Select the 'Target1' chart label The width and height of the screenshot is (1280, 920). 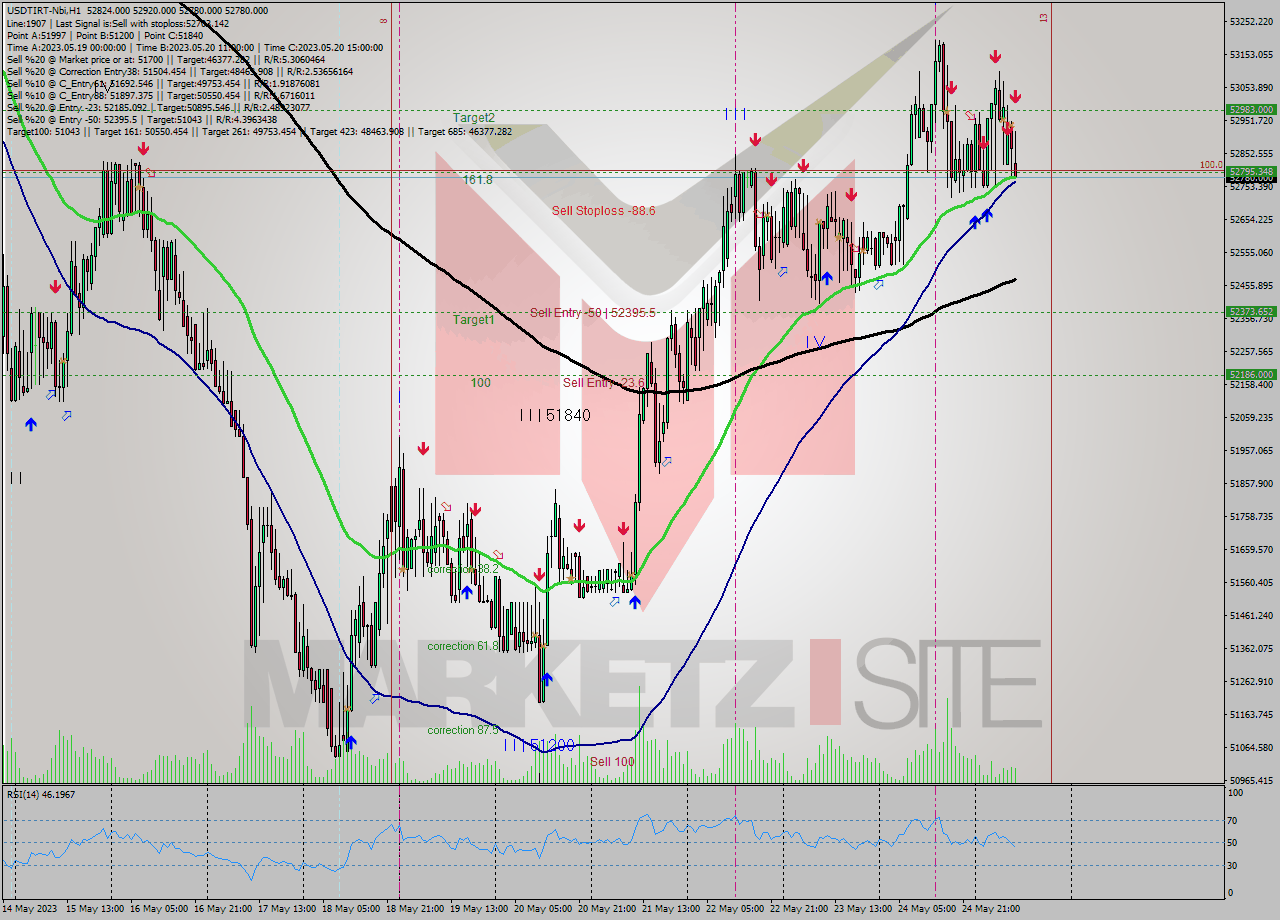click(474, 320)
